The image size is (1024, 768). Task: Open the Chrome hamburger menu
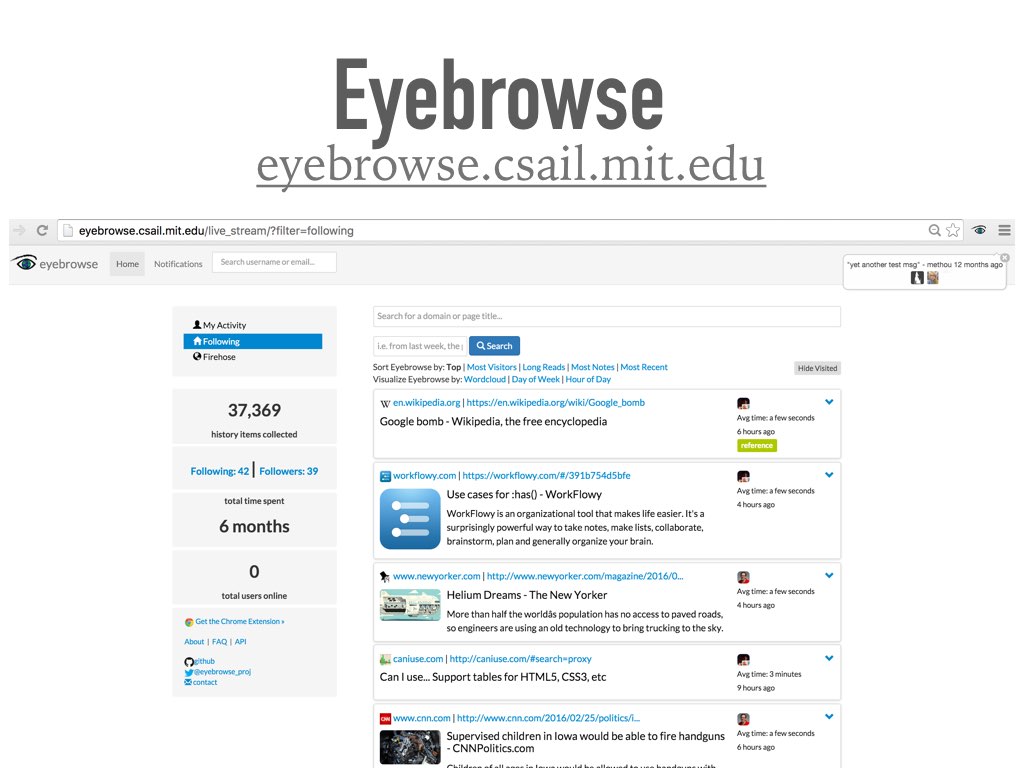[x=1004, y=230]
